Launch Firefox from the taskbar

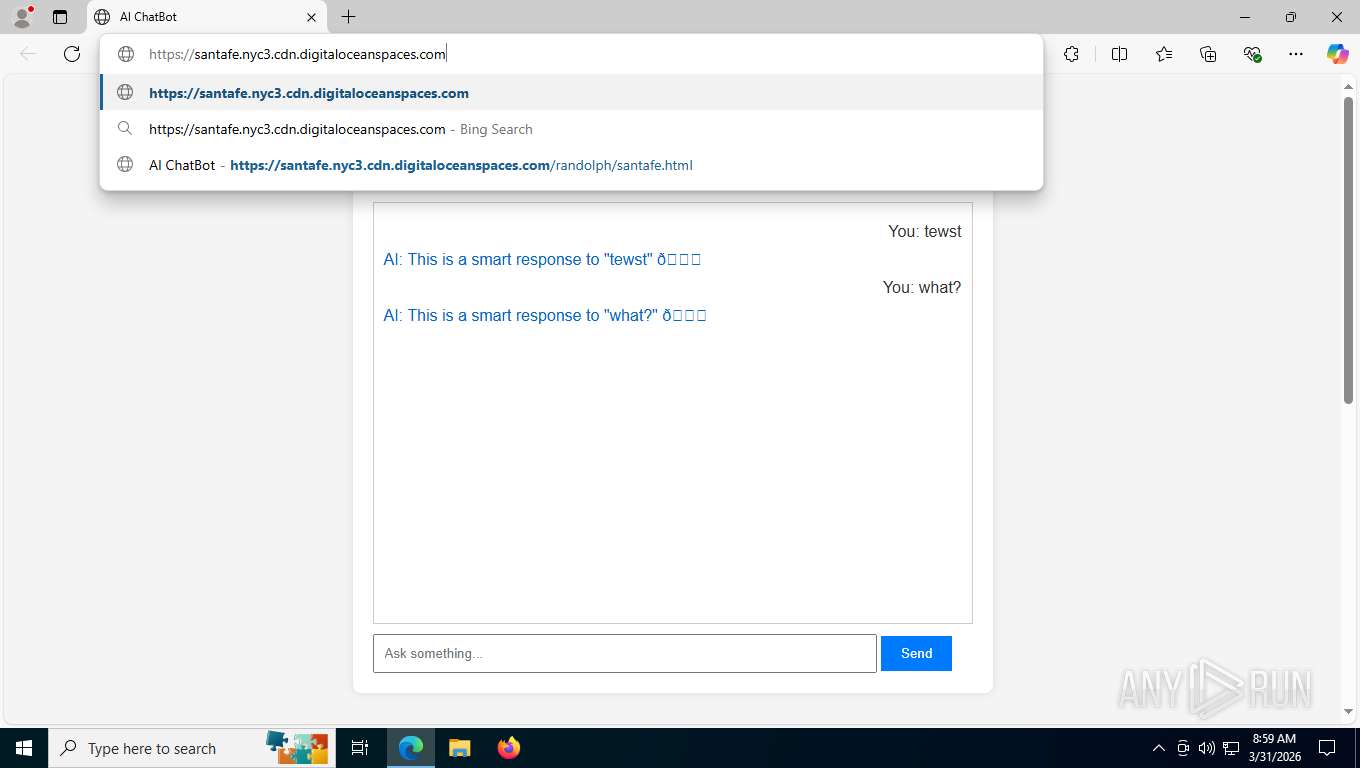(509, 748)
